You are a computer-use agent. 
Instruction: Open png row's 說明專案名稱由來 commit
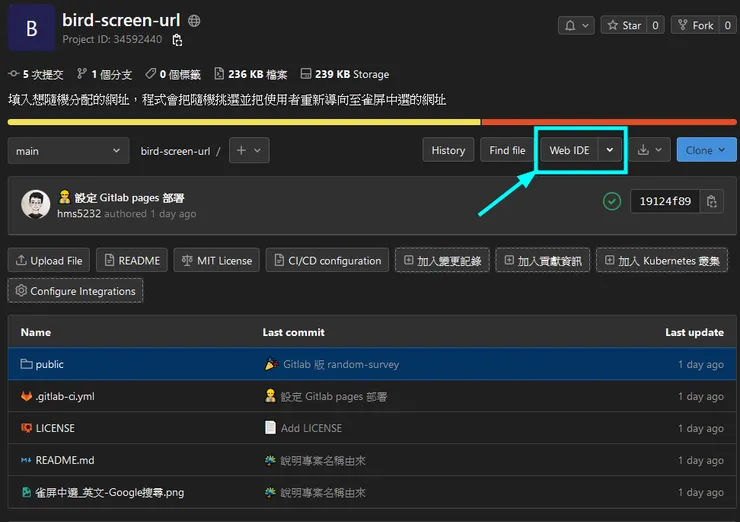[323, 492]
